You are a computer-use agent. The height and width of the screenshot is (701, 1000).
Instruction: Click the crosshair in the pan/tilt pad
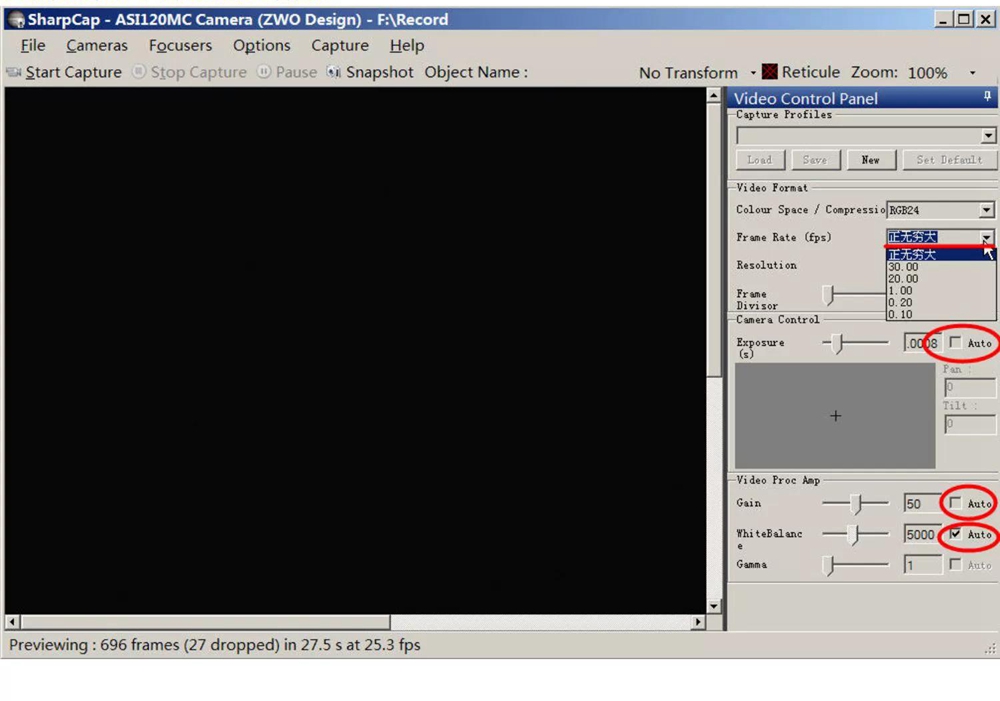tap(835, 416)
